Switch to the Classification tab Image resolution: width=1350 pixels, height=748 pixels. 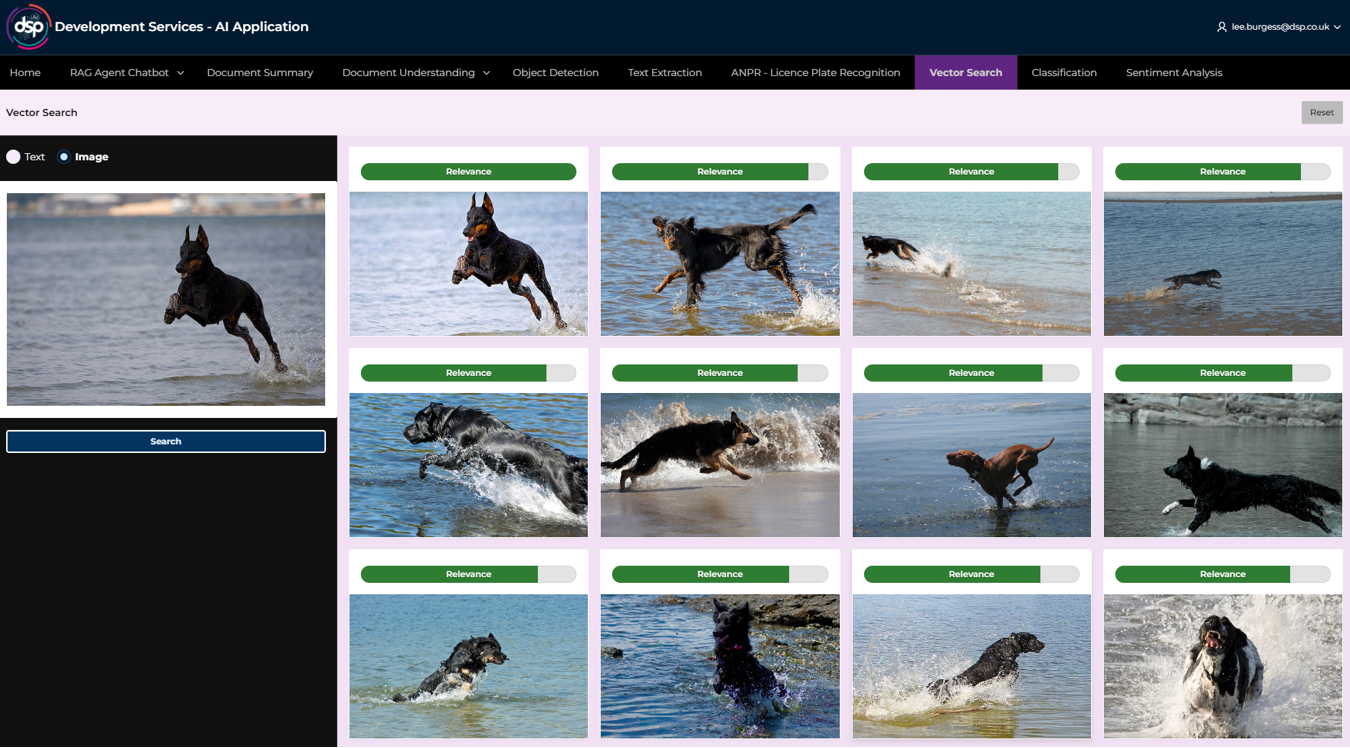(1063, 73)
